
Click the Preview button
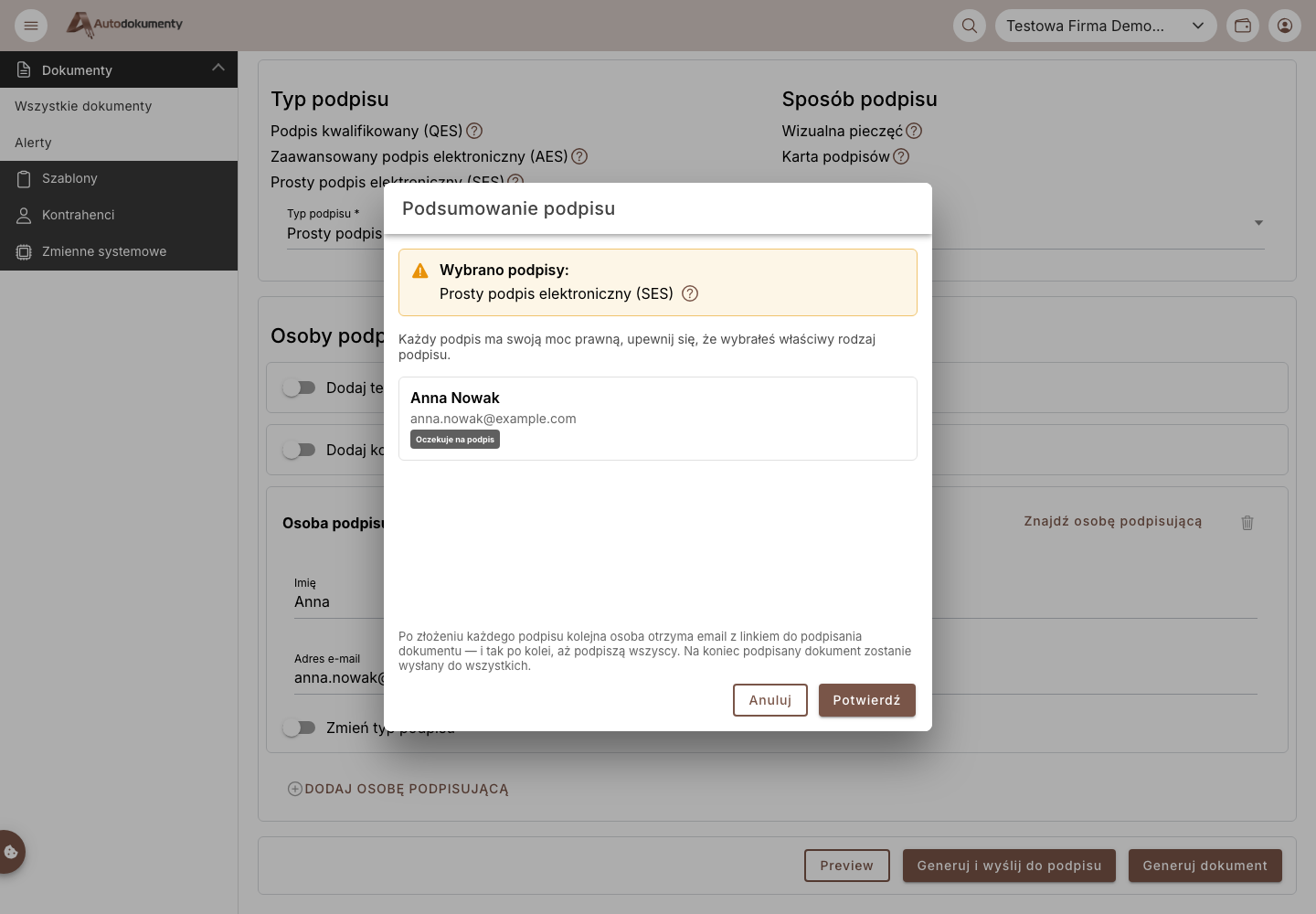tap(847, 866)
